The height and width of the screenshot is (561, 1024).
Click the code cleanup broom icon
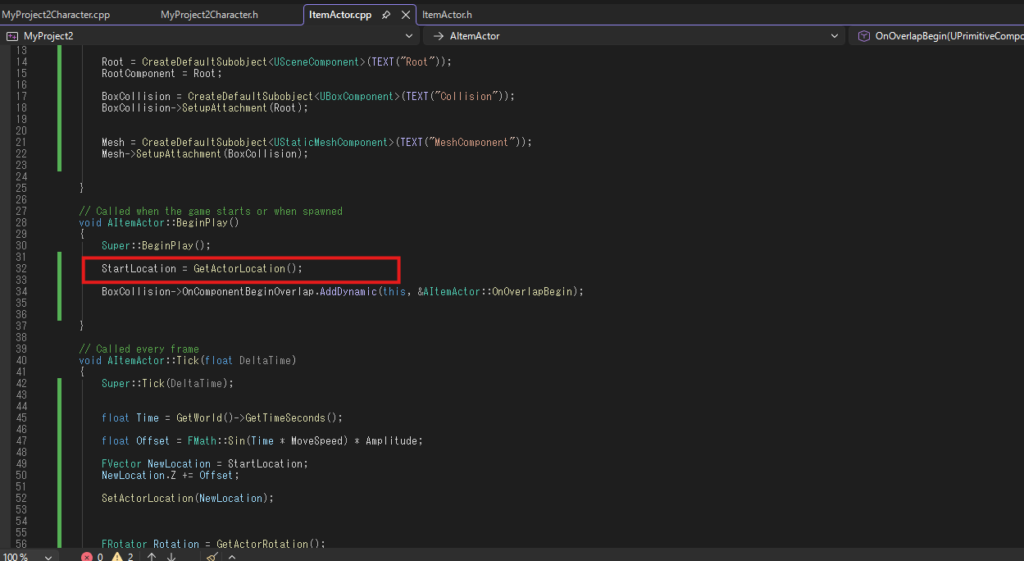click(x=212, y=555)
